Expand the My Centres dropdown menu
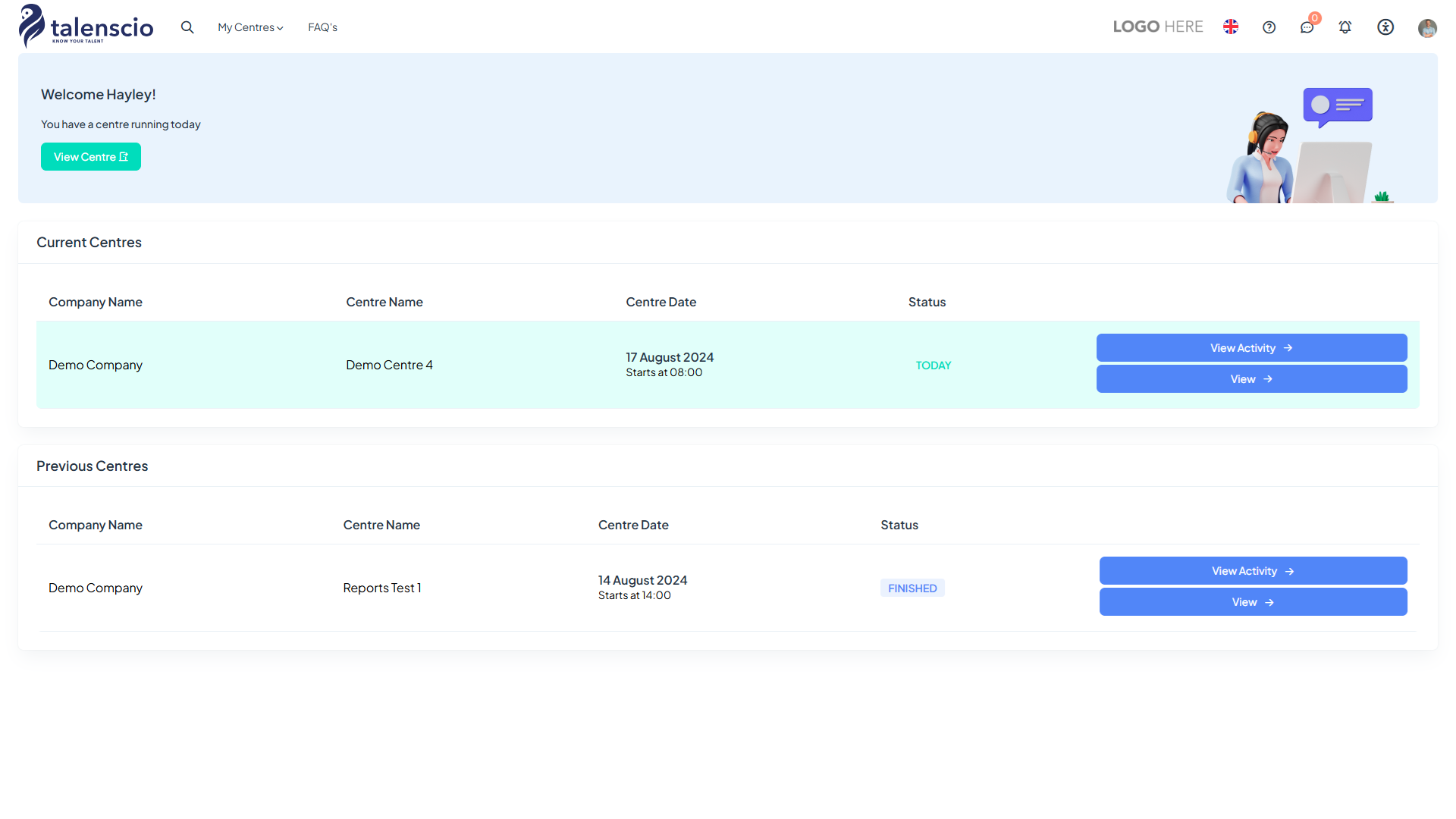This screenshot has width=1456, height=819. [x=250, y=27]
